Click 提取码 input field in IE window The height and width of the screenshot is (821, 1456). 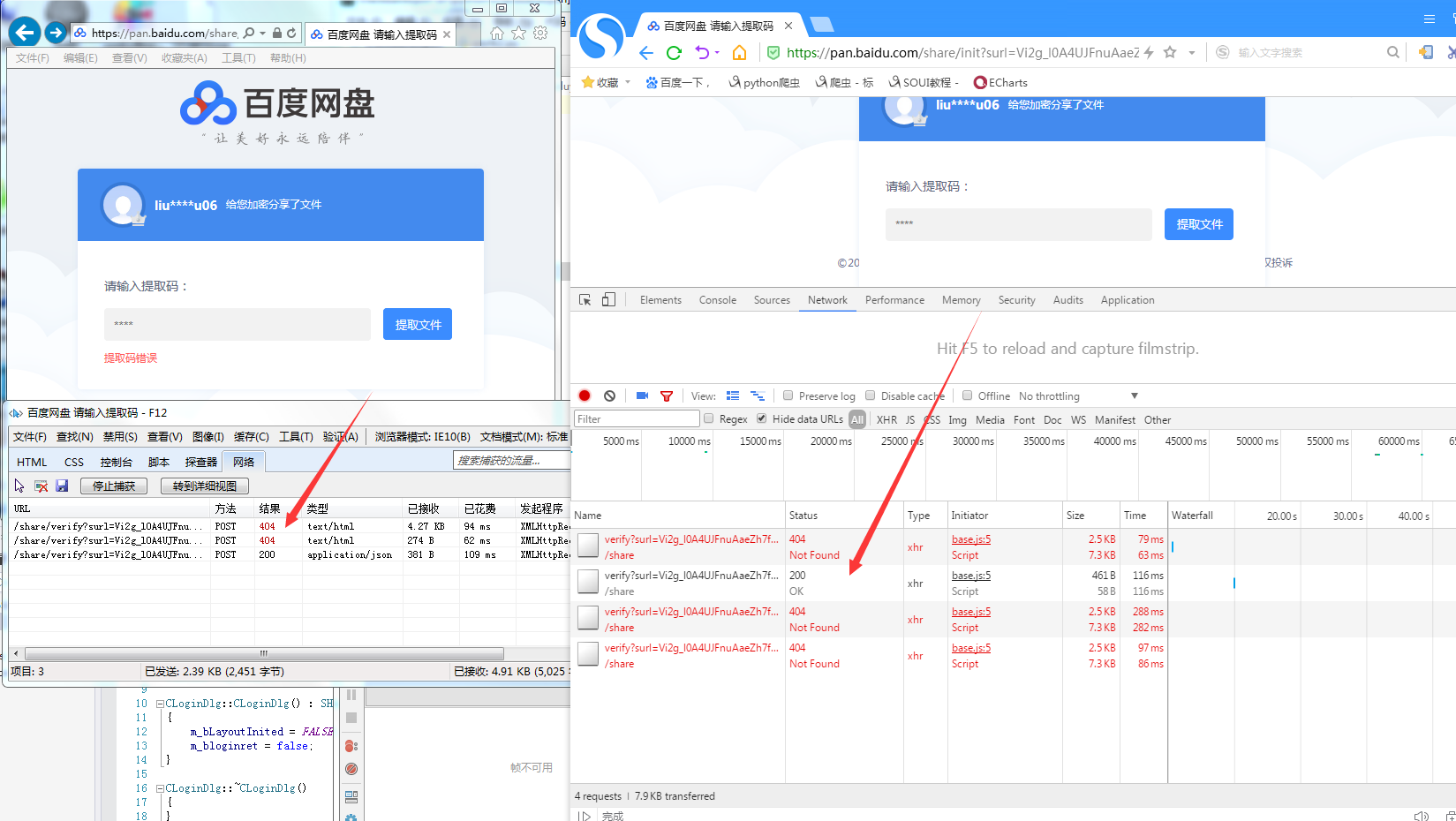238,324
